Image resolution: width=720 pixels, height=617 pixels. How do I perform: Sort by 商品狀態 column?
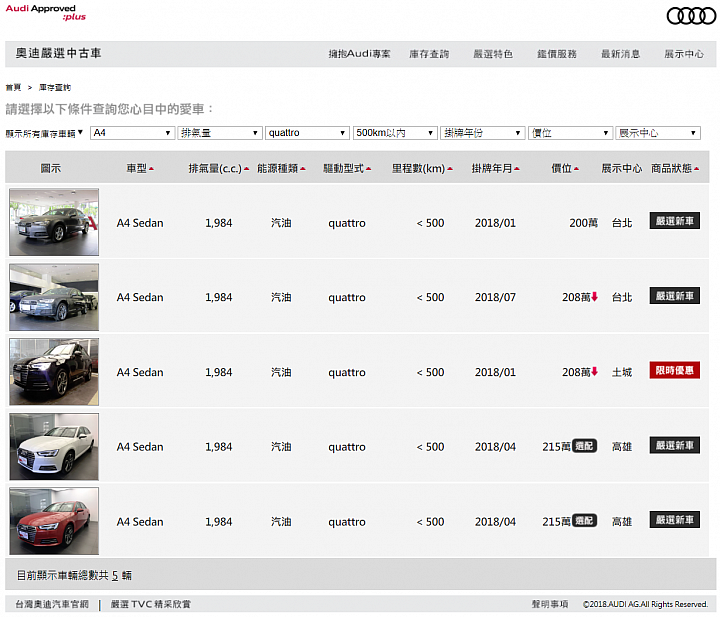[675, 169]
